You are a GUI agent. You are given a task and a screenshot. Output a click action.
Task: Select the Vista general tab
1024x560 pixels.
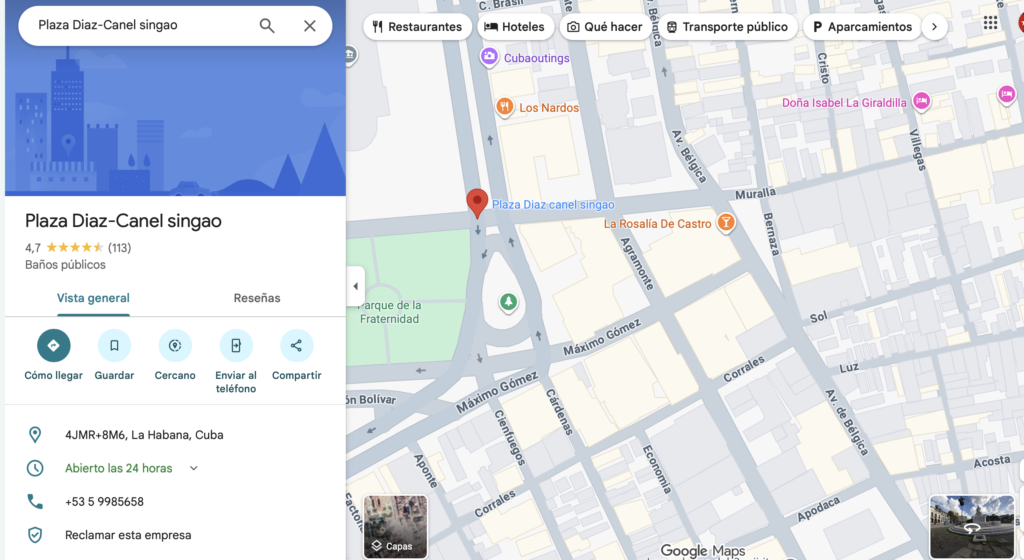(93, 298)
